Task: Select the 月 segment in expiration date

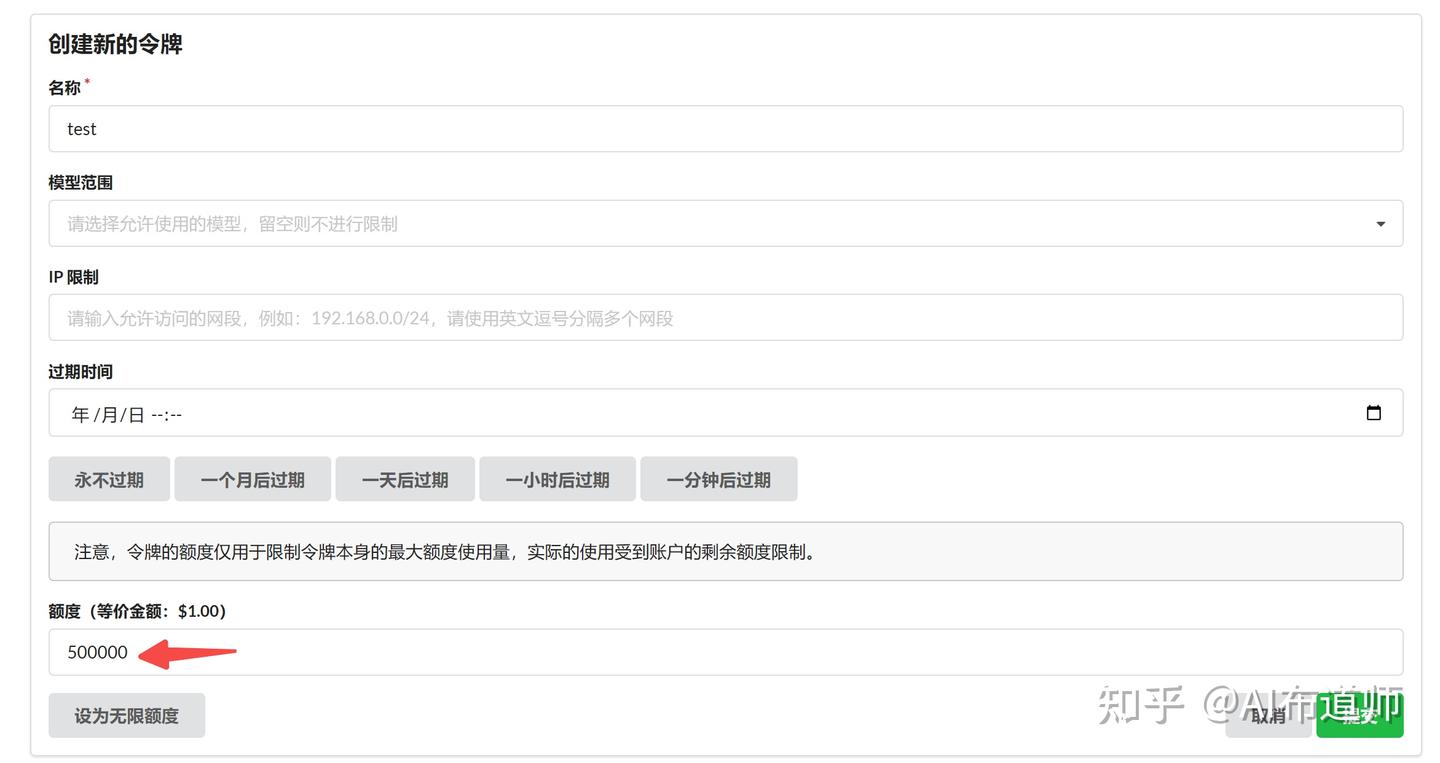Action: point(108,414)
